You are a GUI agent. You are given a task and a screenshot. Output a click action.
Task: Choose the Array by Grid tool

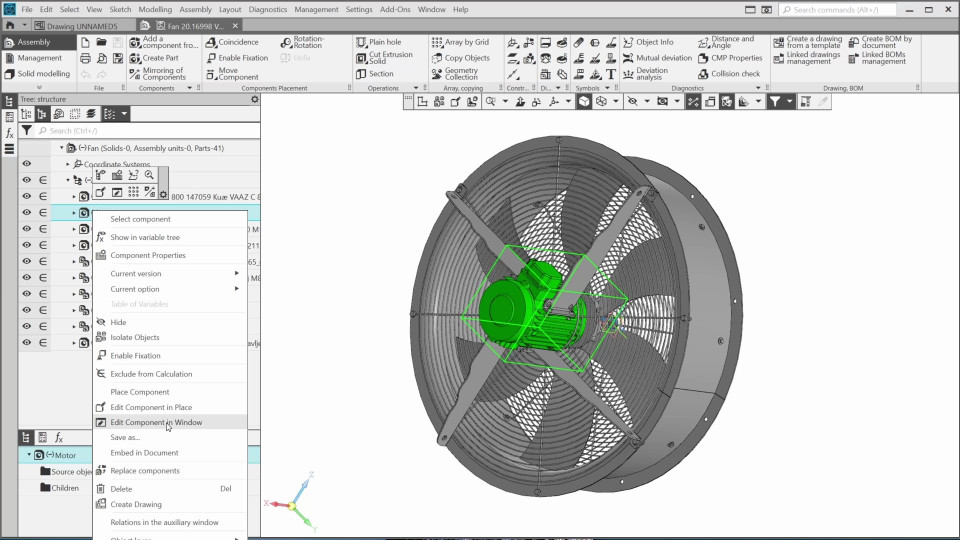tap(437, 42)
